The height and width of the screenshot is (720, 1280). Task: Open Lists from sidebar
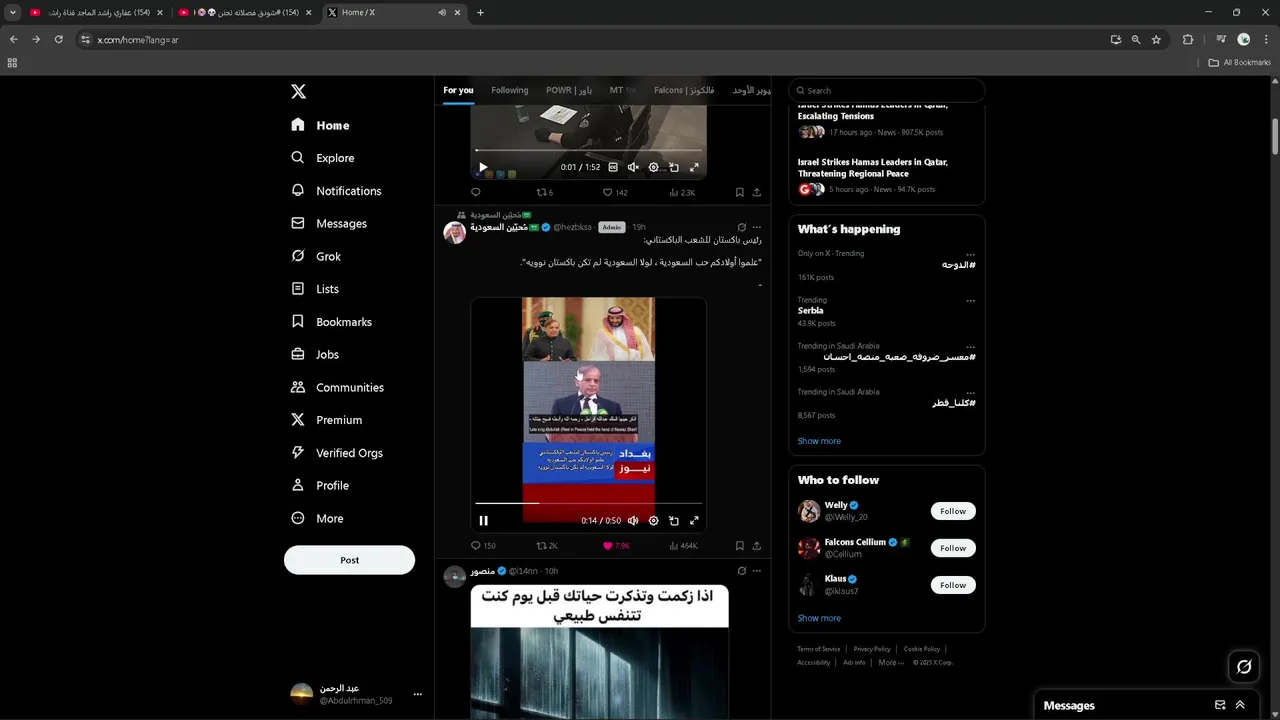(x=315, y=289)
